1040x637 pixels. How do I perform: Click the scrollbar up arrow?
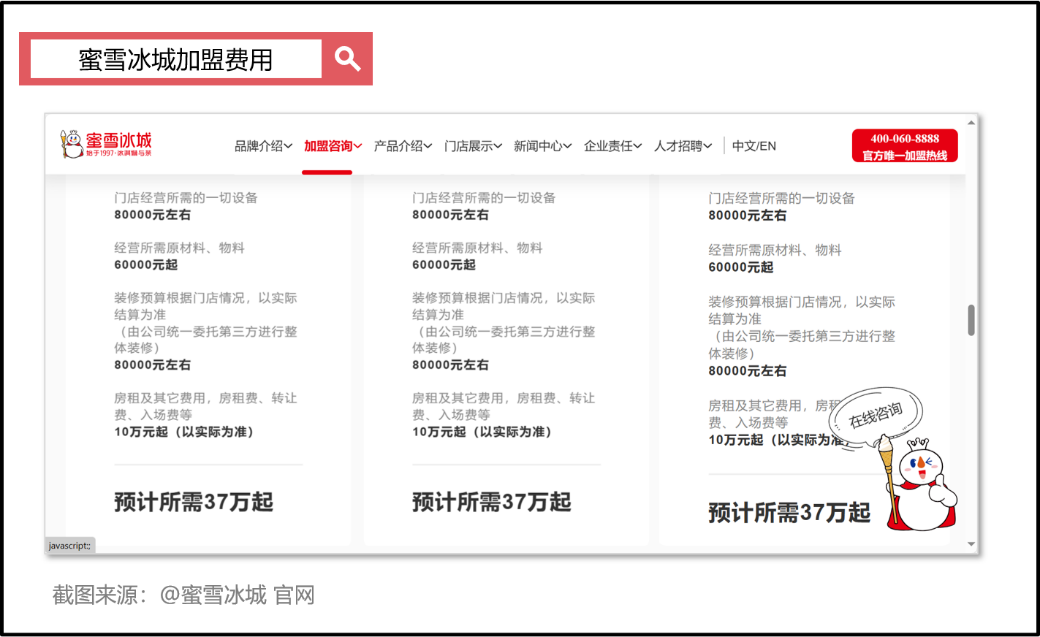tap(970, 123)
